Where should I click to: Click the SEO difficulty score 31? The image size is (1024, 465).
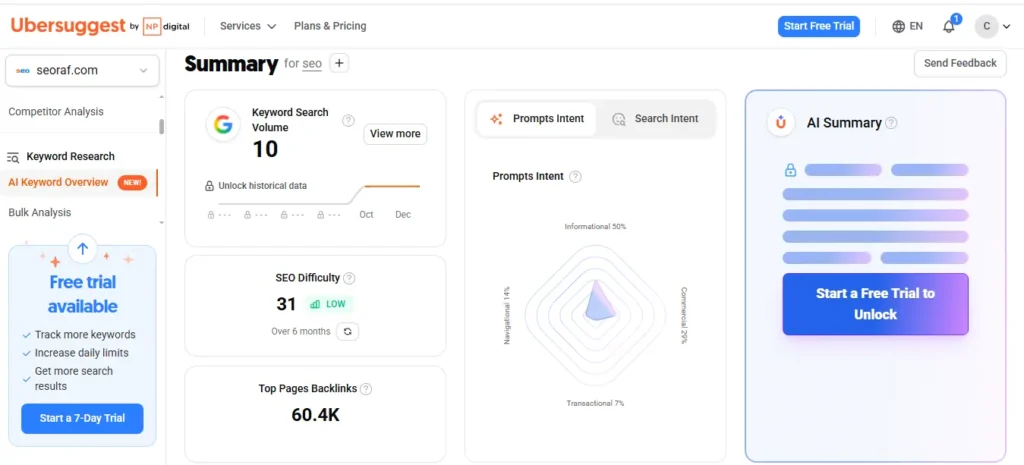(286, 304)
